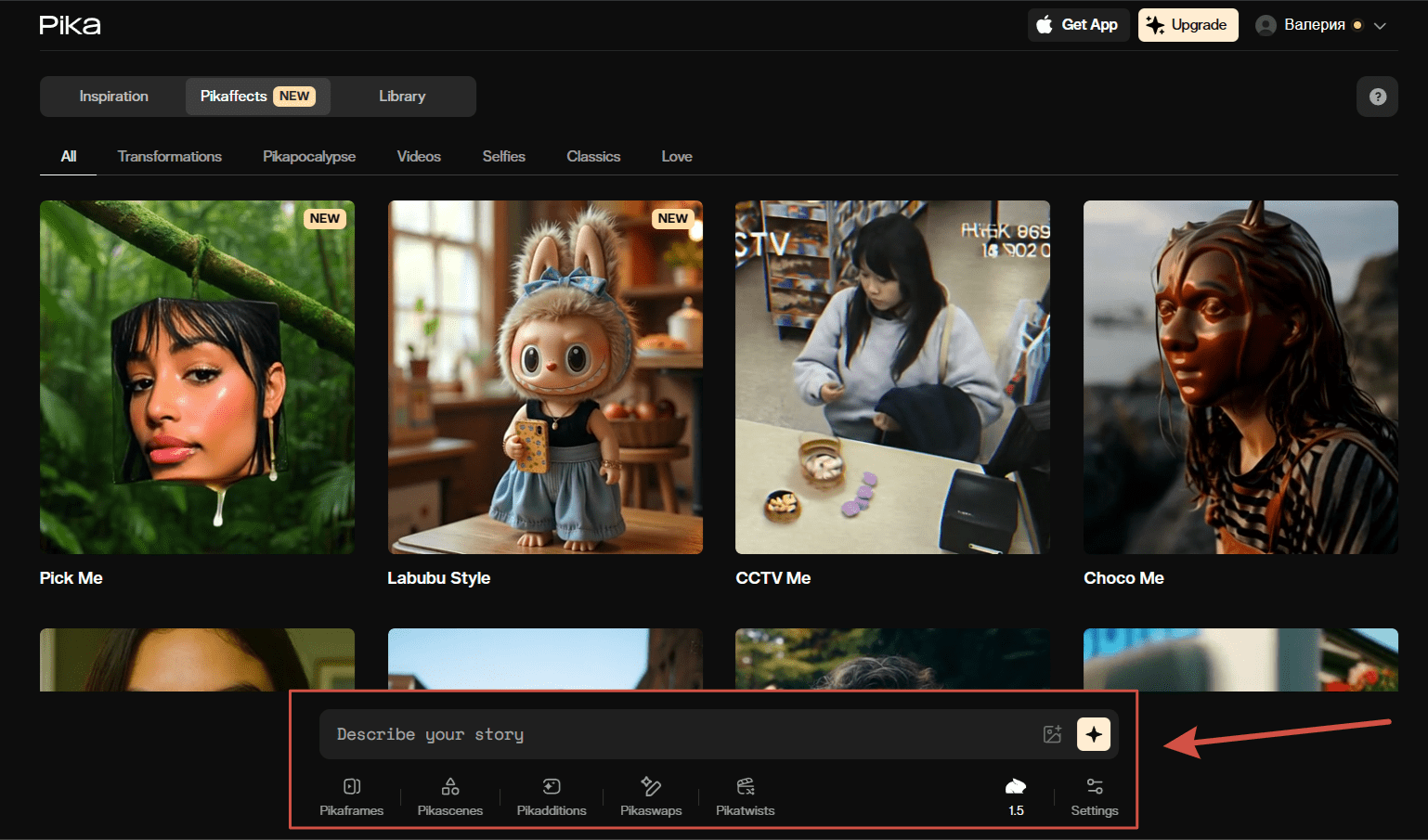
Task: Open the Pick Me effect thumbnail
Action: point(197,377)
